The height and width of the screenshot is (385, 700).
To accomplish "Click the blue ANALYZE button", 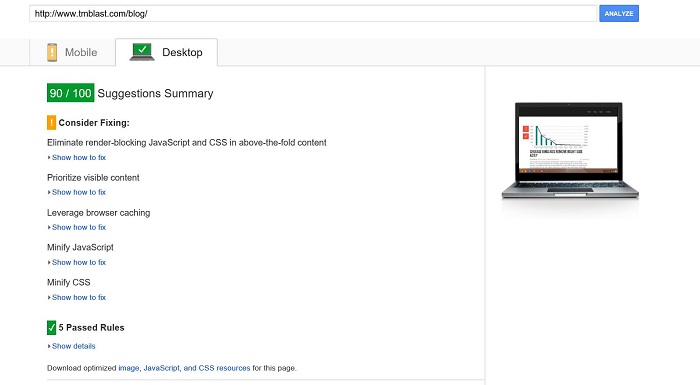I will [x=619, y=13].
